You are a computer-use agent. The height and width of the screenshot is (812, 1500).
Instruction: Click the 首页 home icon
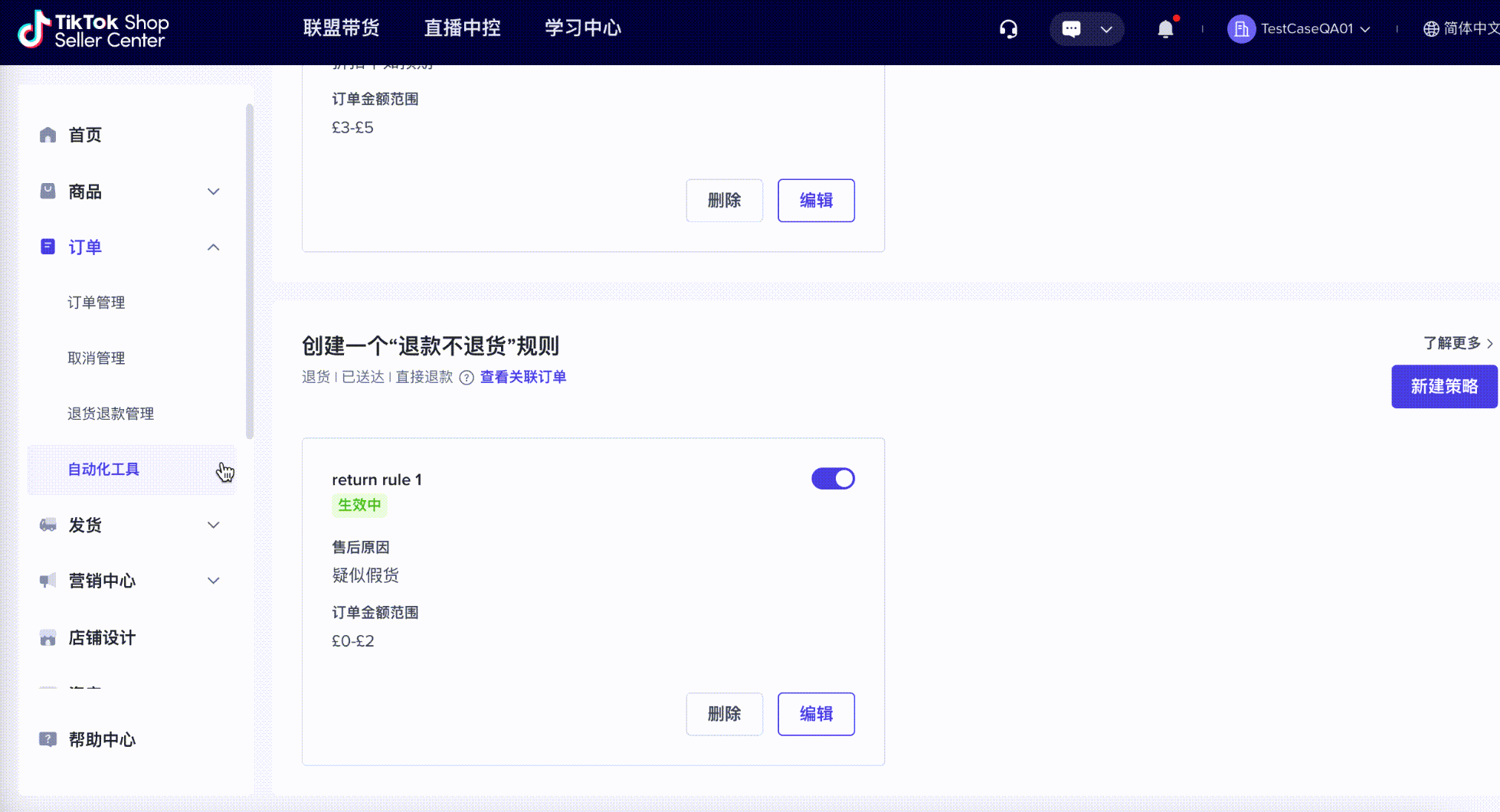click(x=47, y=135)
